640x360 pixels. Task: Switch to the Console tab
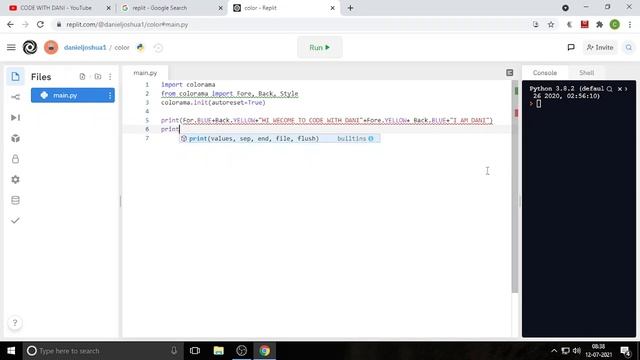coord(544,73)
